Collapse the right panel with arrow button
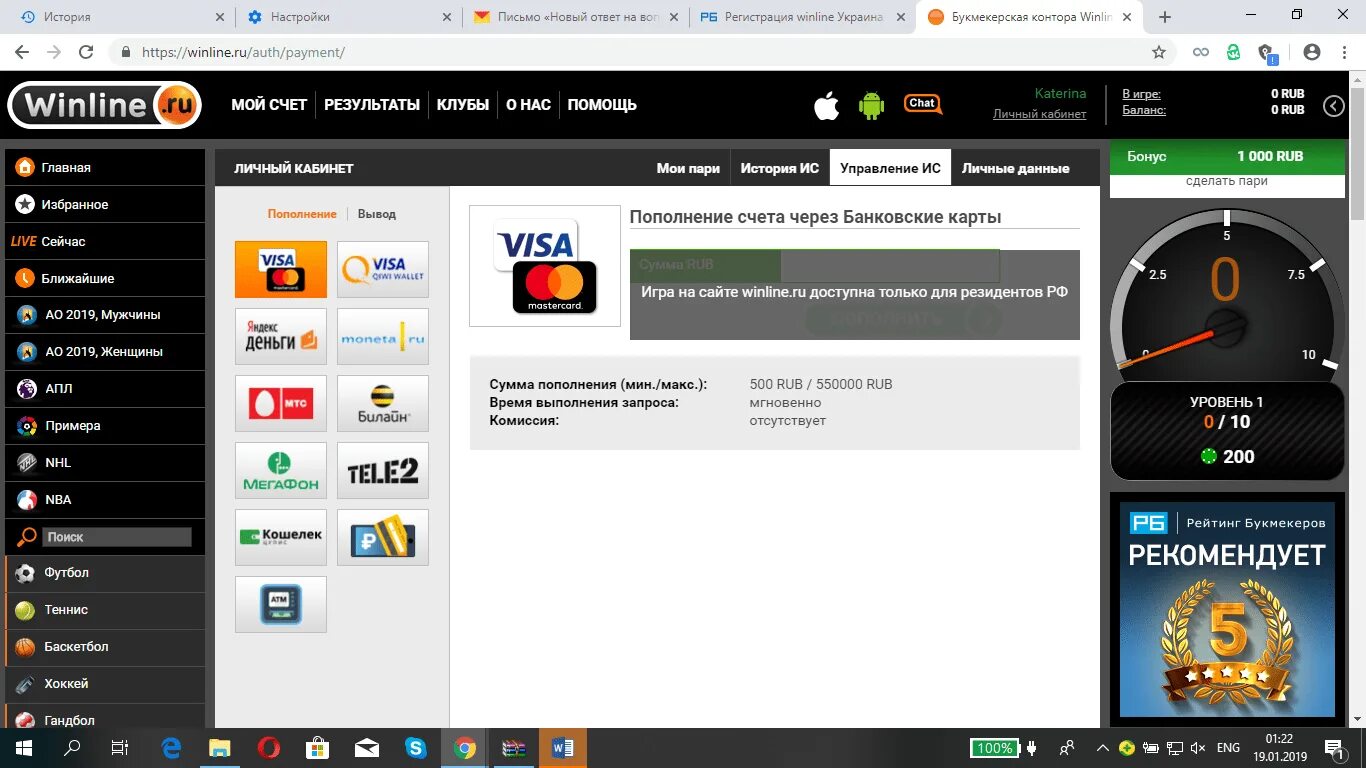Viewport: 1366px width, 768px height. pyautogui.click(x=1334, y=106)
